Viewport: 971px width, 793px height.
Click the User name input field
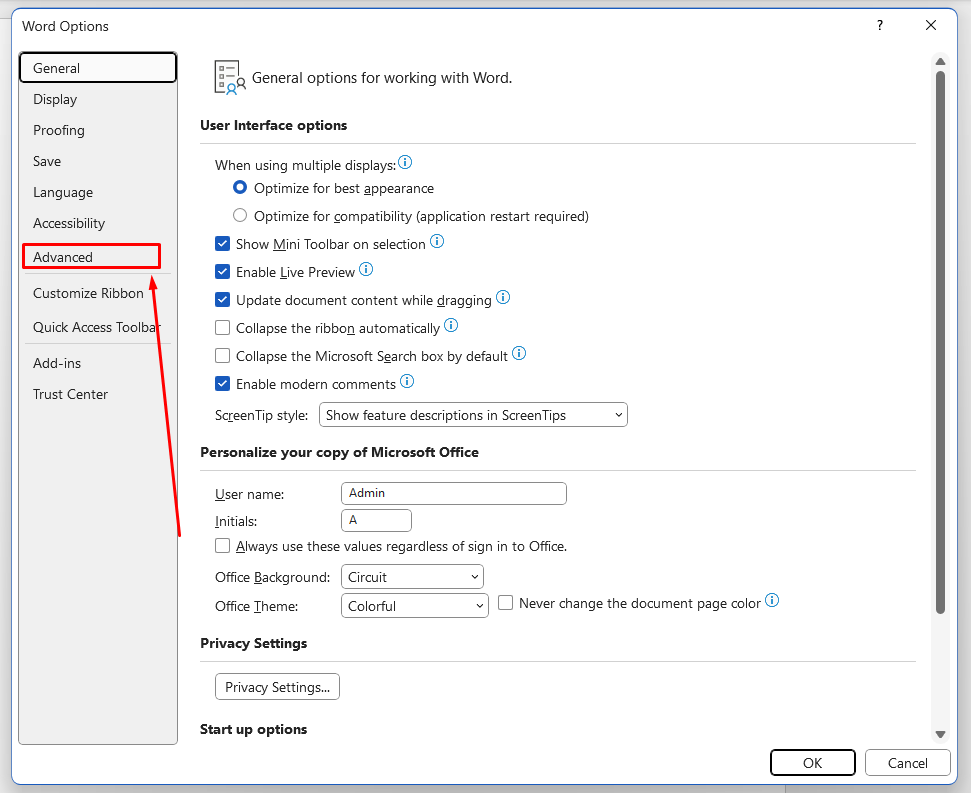(x=454, y=493)
